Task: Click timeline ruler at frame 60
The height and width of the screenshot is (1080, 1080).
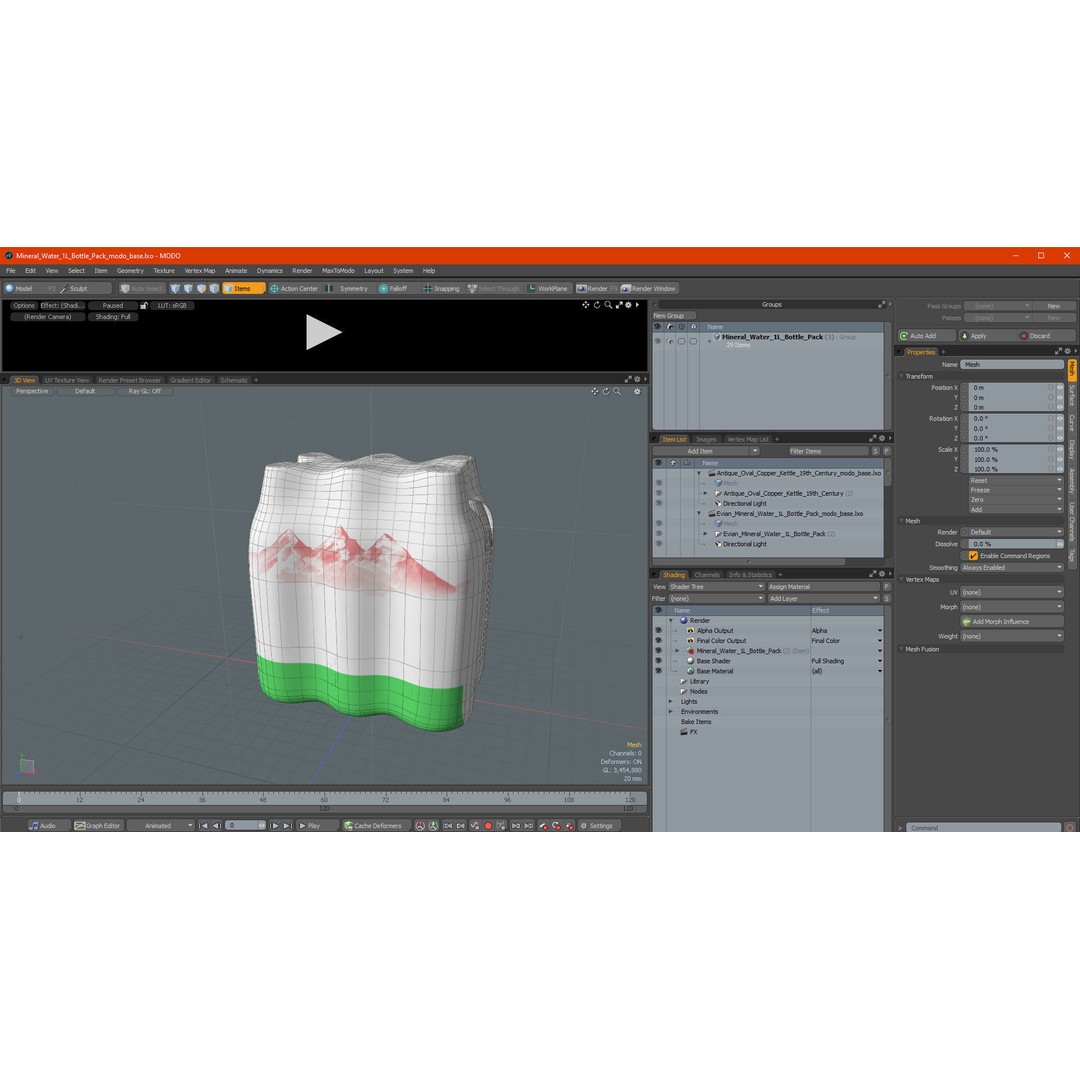Action: [x=324, y=799]
